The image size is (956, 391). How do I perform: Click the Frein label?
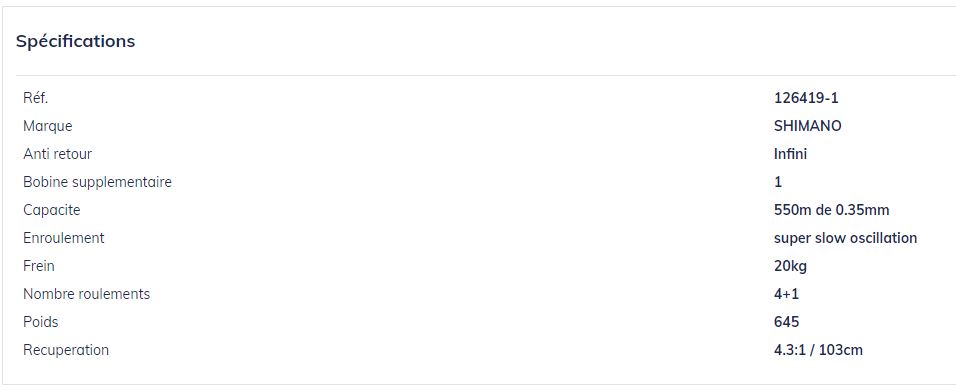(x=39, y=266)
